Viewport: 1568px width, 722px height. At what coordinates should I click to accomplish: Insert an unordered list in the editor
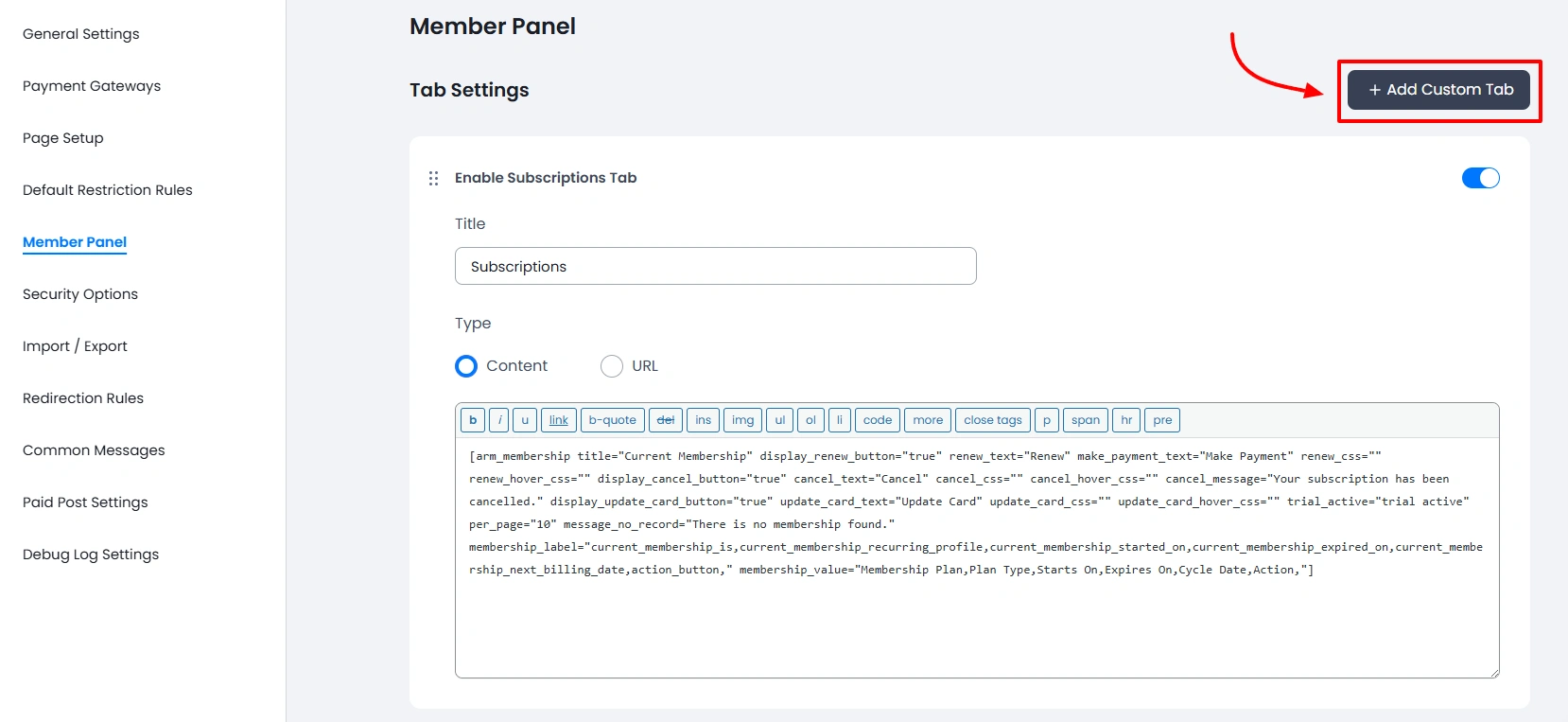779,420
